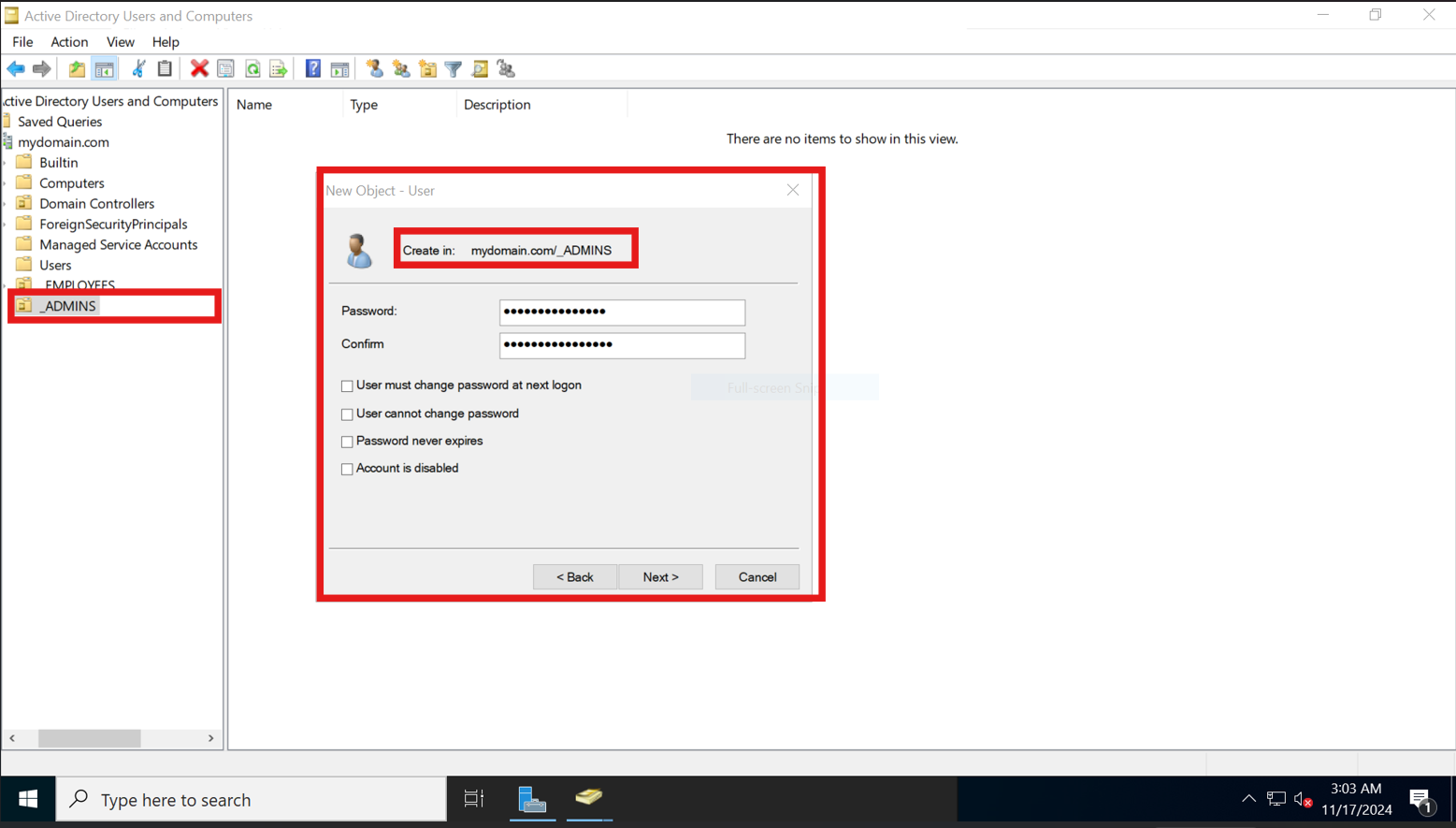Click the user avatar icon in dialog
Viewport: 1456px width, 828px height.
[359, 251]
